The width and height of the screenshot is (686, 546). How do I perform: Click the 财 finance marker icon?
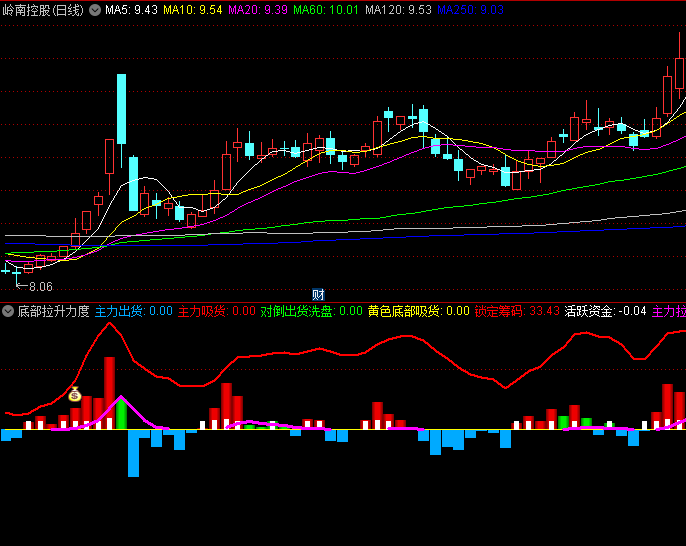tap(318, 294)
